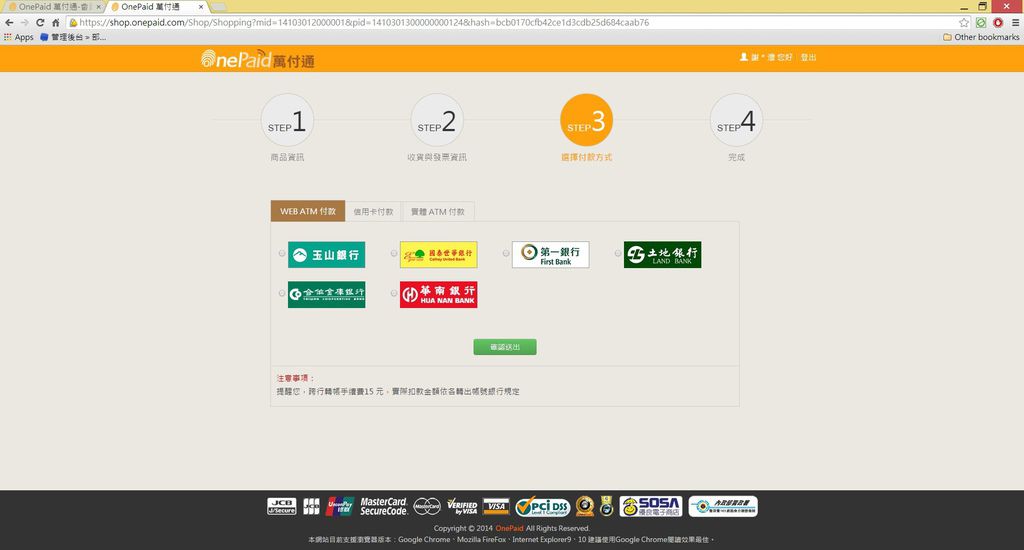The height and width of the screenshot is (550, 1024).
Task: Click the First Bank logo
Action: click(551, 255)
